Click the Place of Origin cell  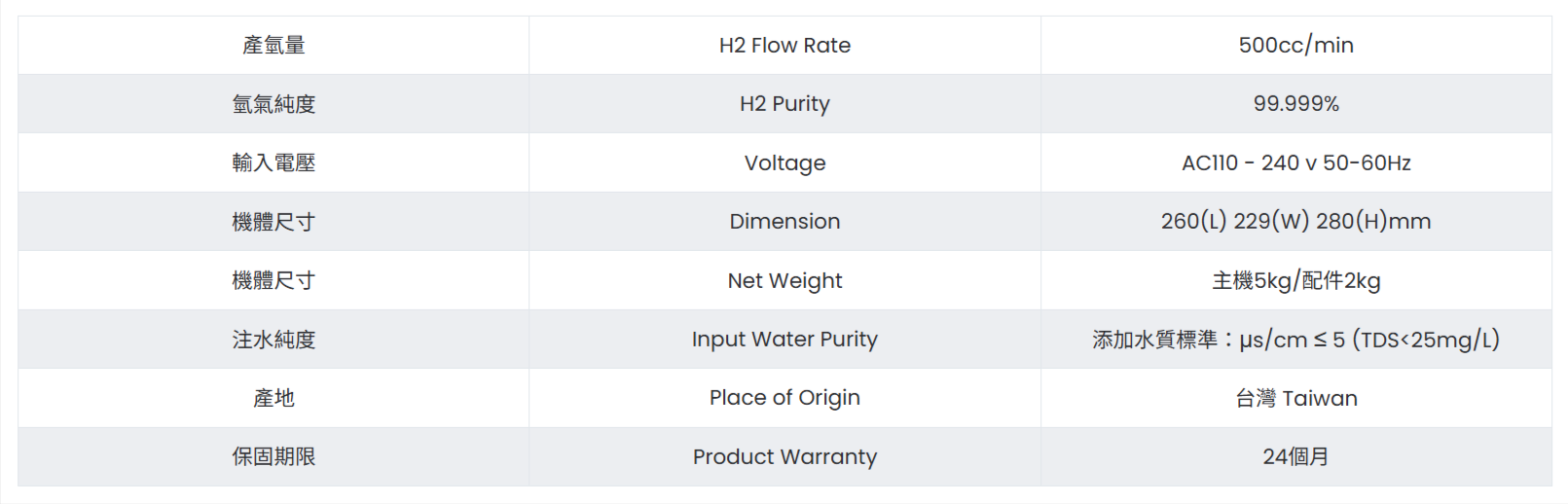point(784,398)
